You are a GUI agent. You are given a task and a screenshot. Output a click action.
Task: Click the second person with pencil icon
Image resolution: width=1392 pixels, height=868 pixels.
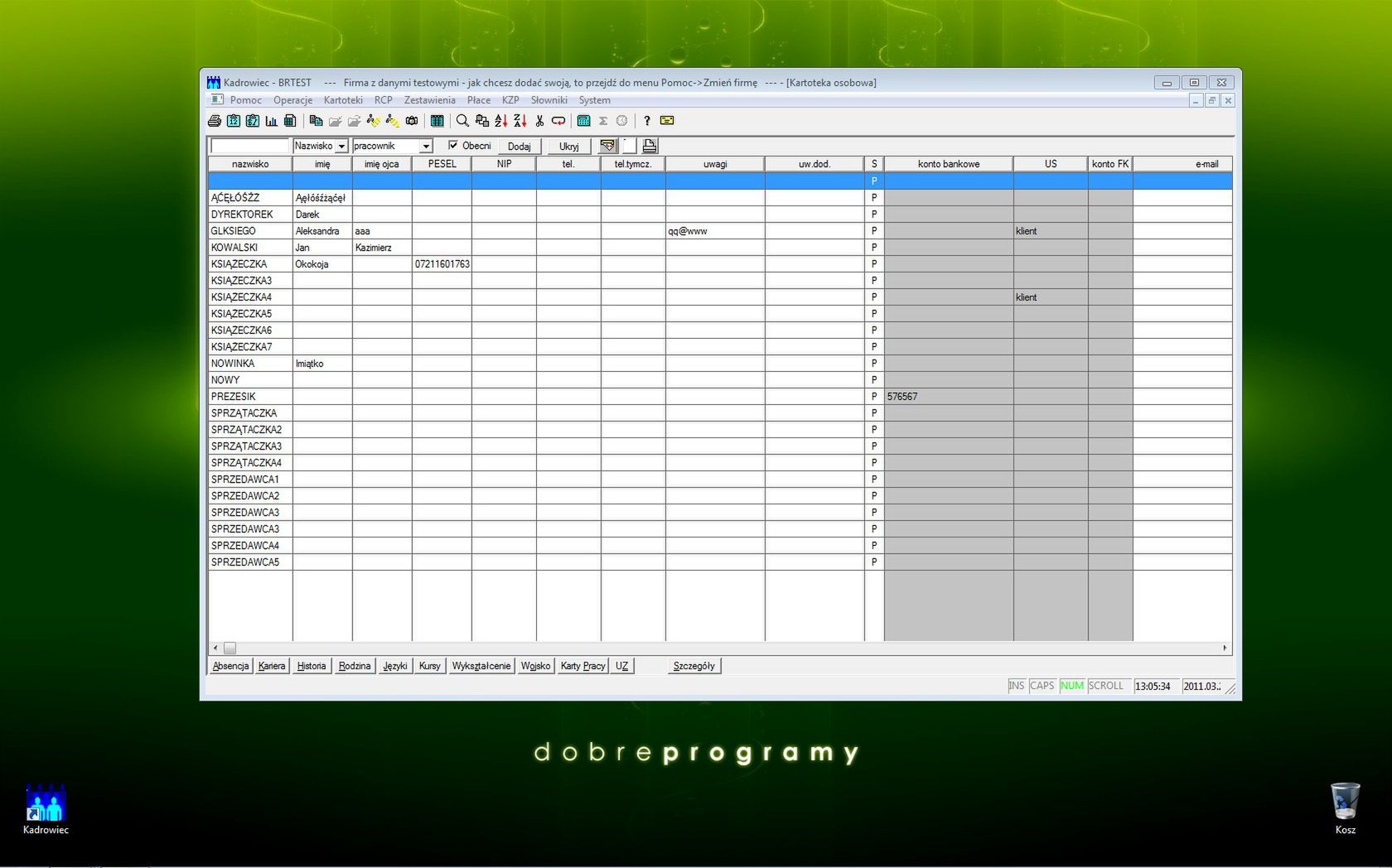point(393,121)
